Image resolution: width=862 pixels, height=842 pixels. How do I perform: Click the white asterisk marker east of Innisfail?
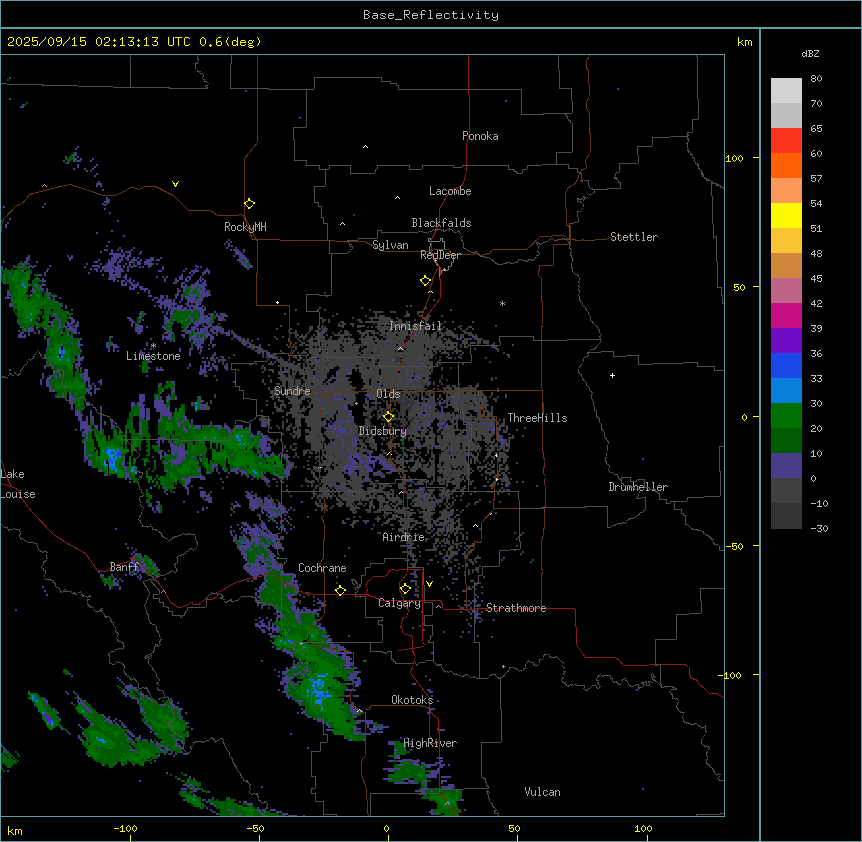click(502, 303)
